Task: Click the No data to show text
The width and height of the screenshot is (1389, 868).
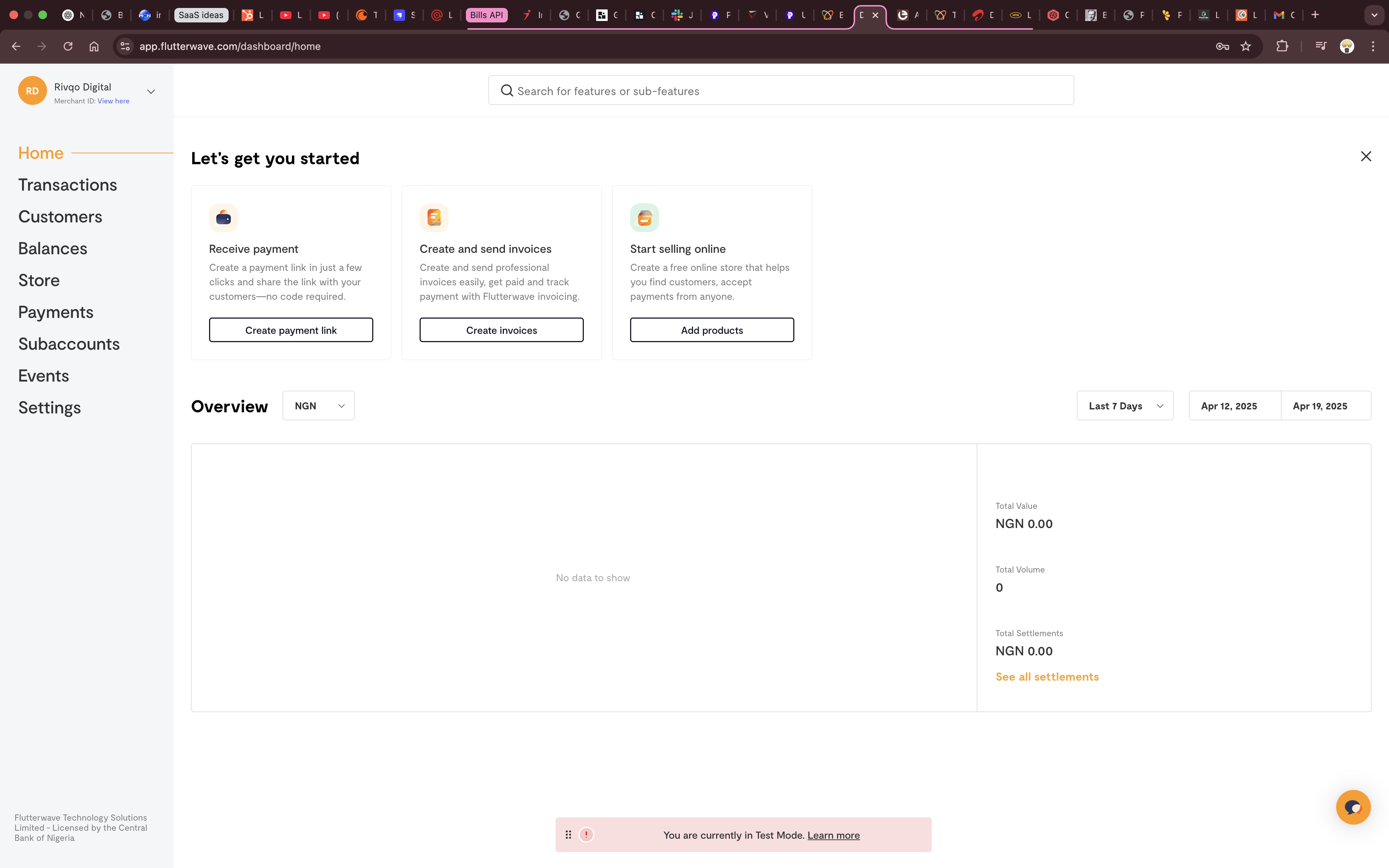Action: (x=593, y=578)
